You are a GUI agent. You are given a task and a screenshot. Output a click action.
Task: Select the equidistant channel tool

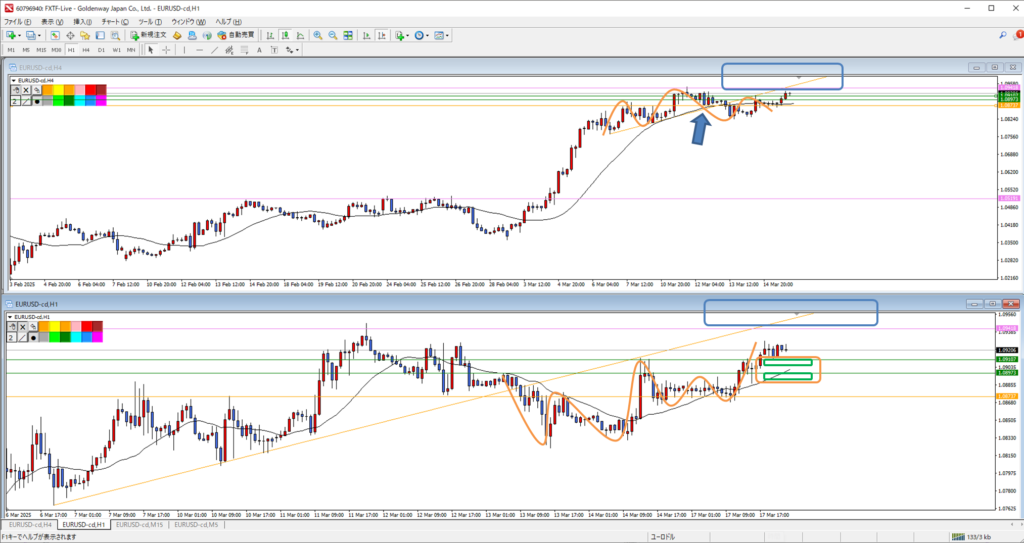coord(230,50)
